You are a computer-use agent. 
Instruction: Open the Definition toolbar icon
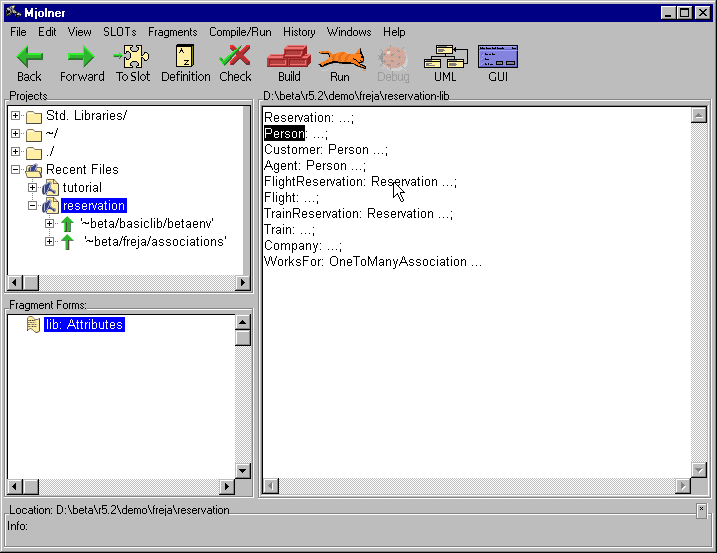[x=185, y=58]
